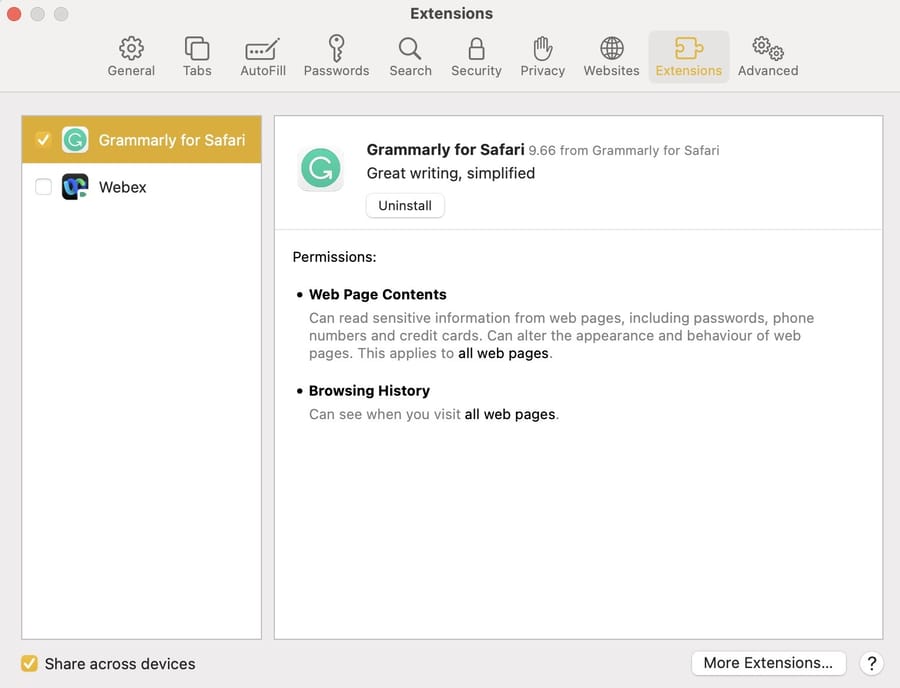Image resolution: width=900 pixels, height=688 pixels.
Task: Click the Grammarly logo in details panel
Action: [x=321, y=168]
